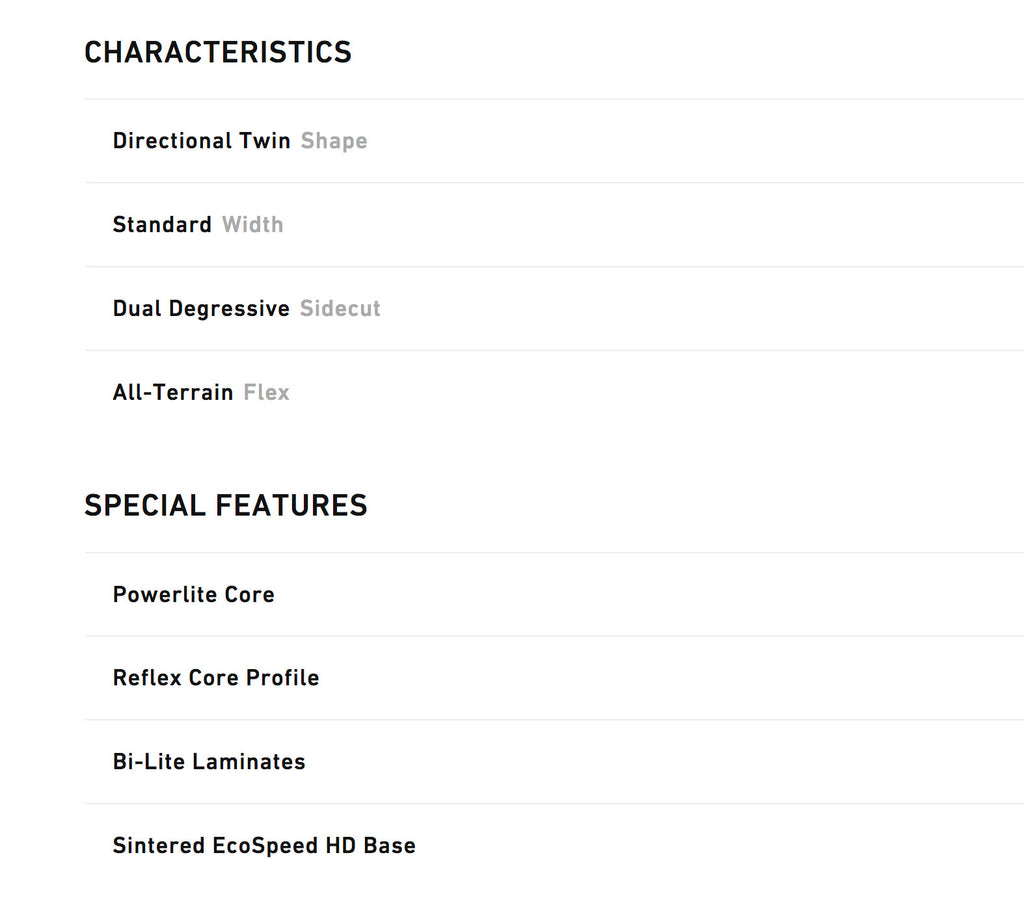Select the Directional Twin shape value
Image resolution: width=1024 pixels, height=909 pixels.
tap(201, 141)
